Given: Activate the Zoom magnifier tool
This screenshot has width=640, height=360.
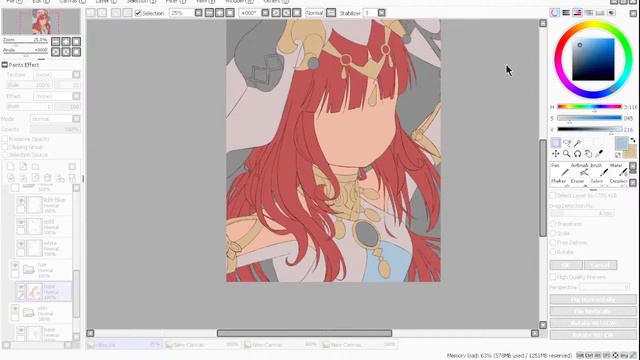Looking at the screenshot, I should pyautogui.click(x=567, y=153).
